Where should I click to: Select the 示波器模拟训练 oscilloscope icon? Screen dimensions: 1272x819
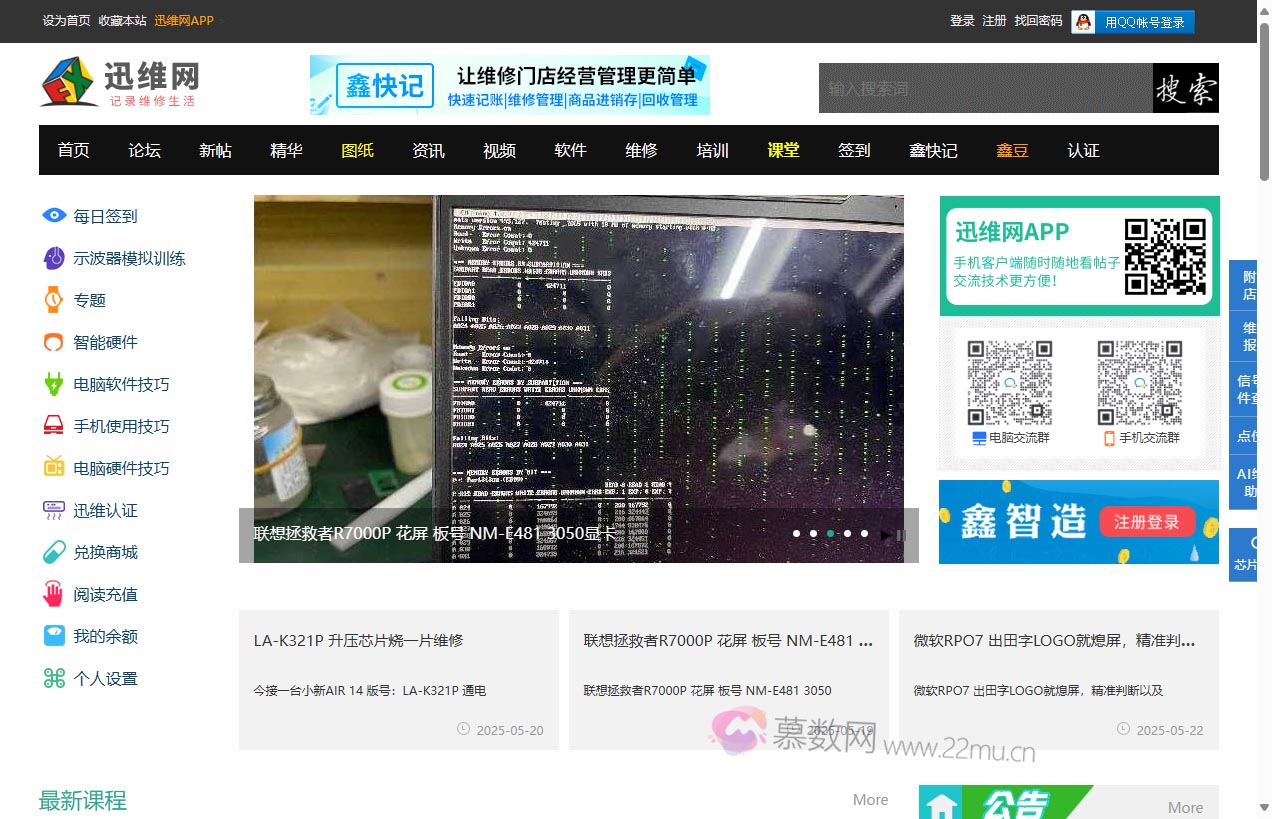click(54, 257)
